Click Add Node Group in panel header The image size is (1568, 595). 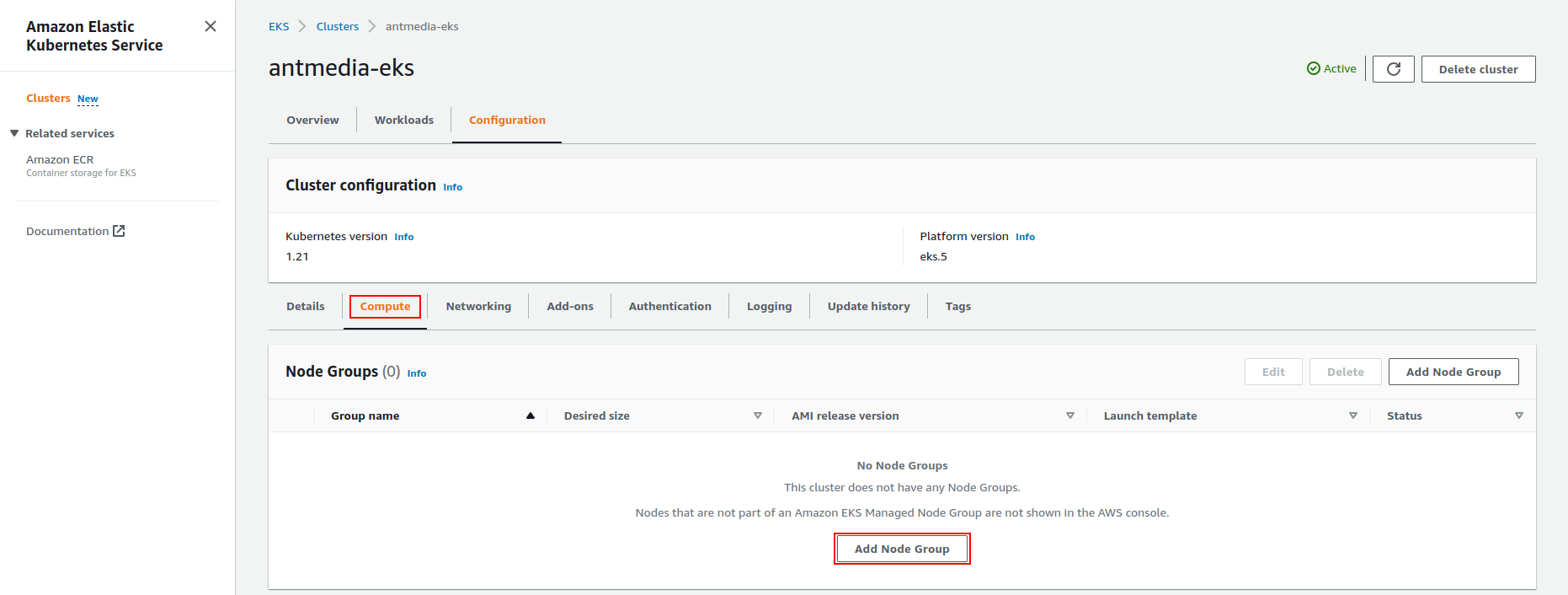click(1453, 372)
